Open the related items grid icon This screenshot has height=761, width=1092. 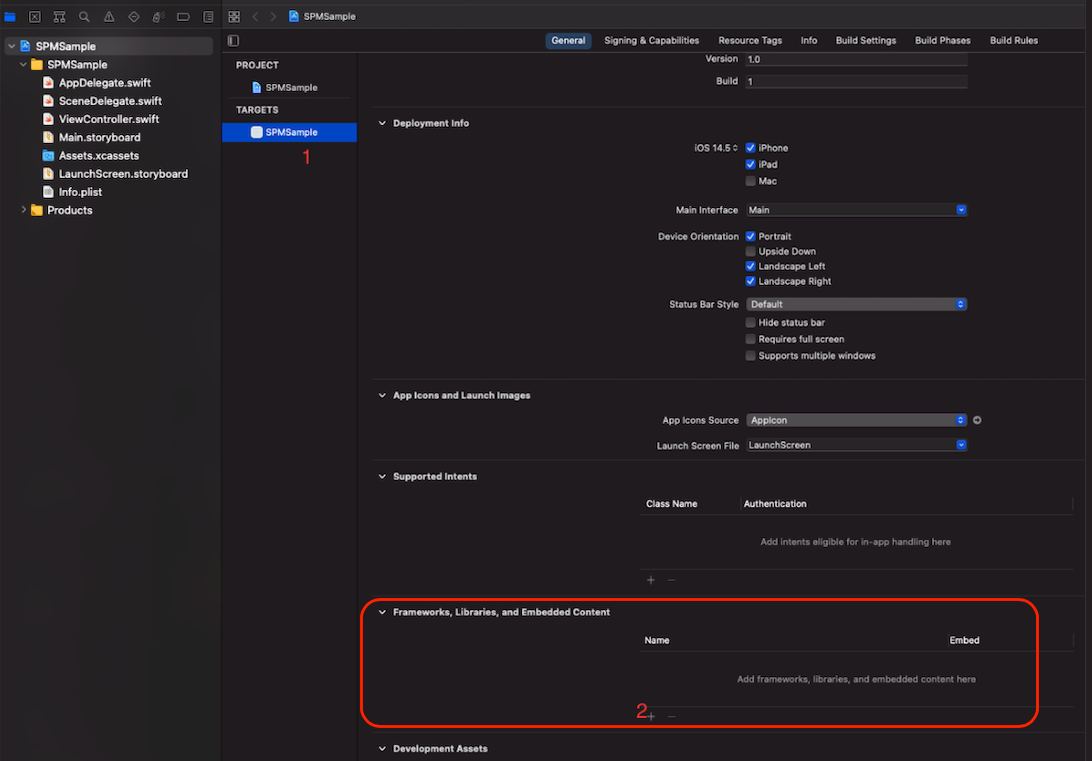[234, 17]
